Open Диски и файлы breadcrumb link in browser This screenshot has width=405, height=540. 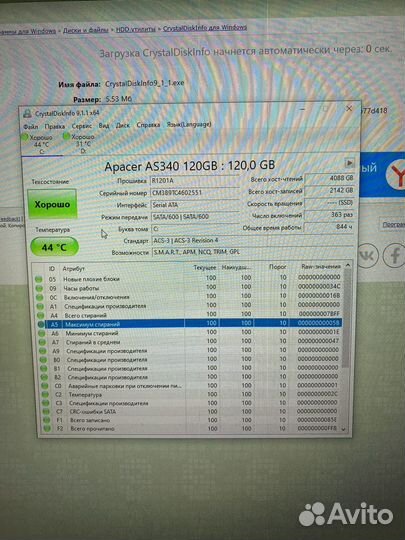[86, 30]
